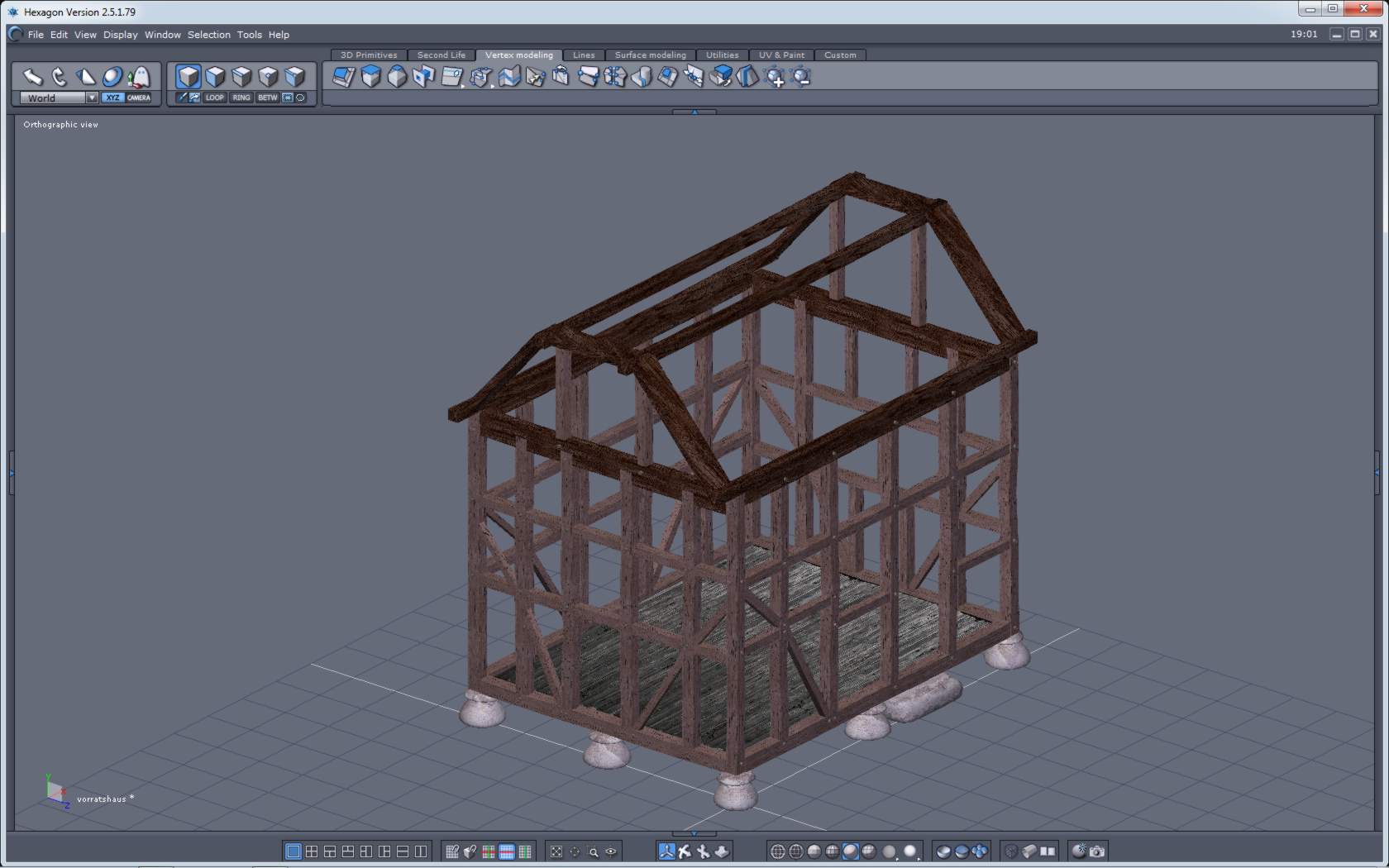Switch to edge selection mode cube
Image resolution: width=1389 pixels, height=868 pixels.
pos(241,77)
